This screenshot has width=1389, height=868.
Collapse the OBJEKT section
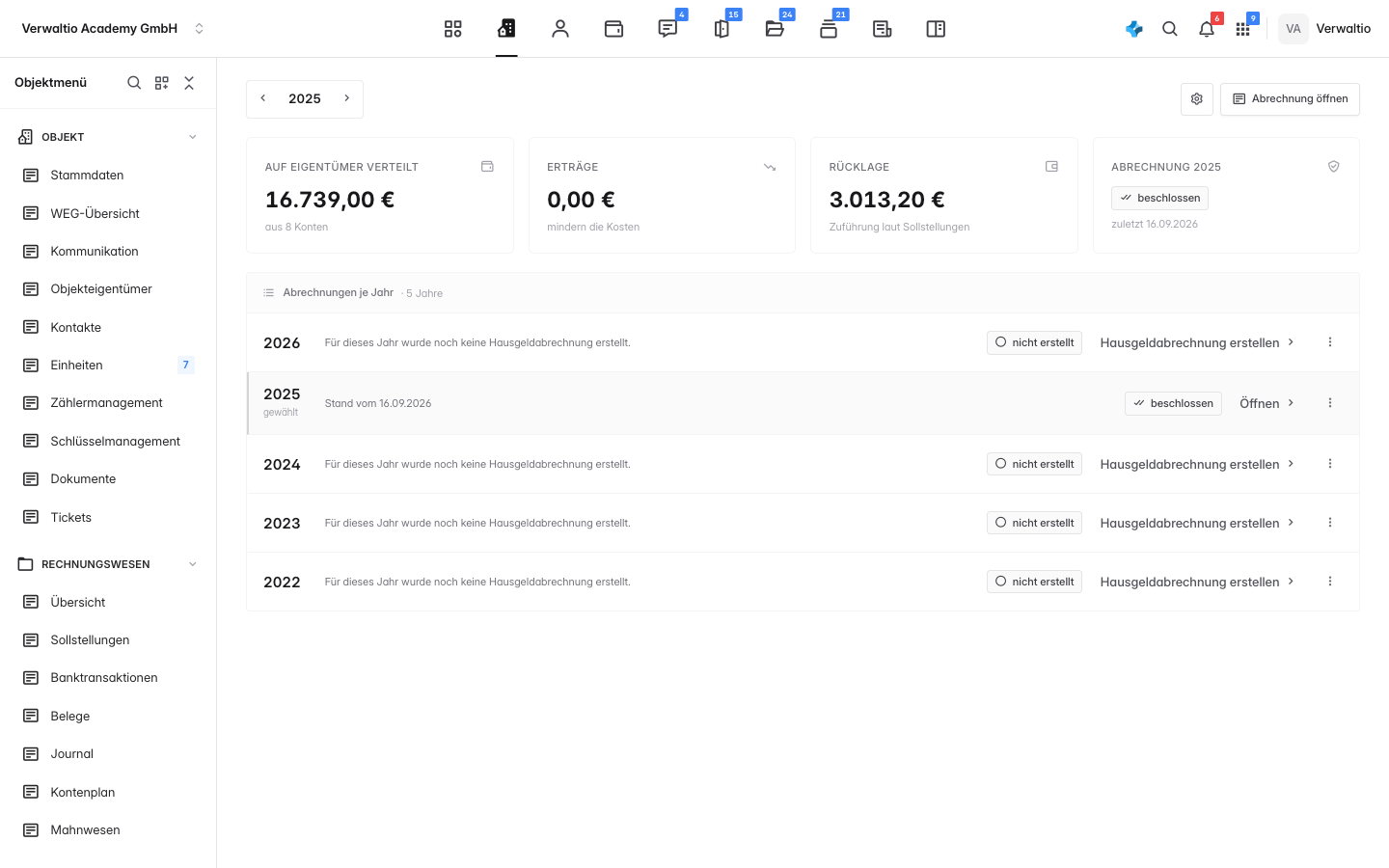pyautogui.click(x=193, y=137)
